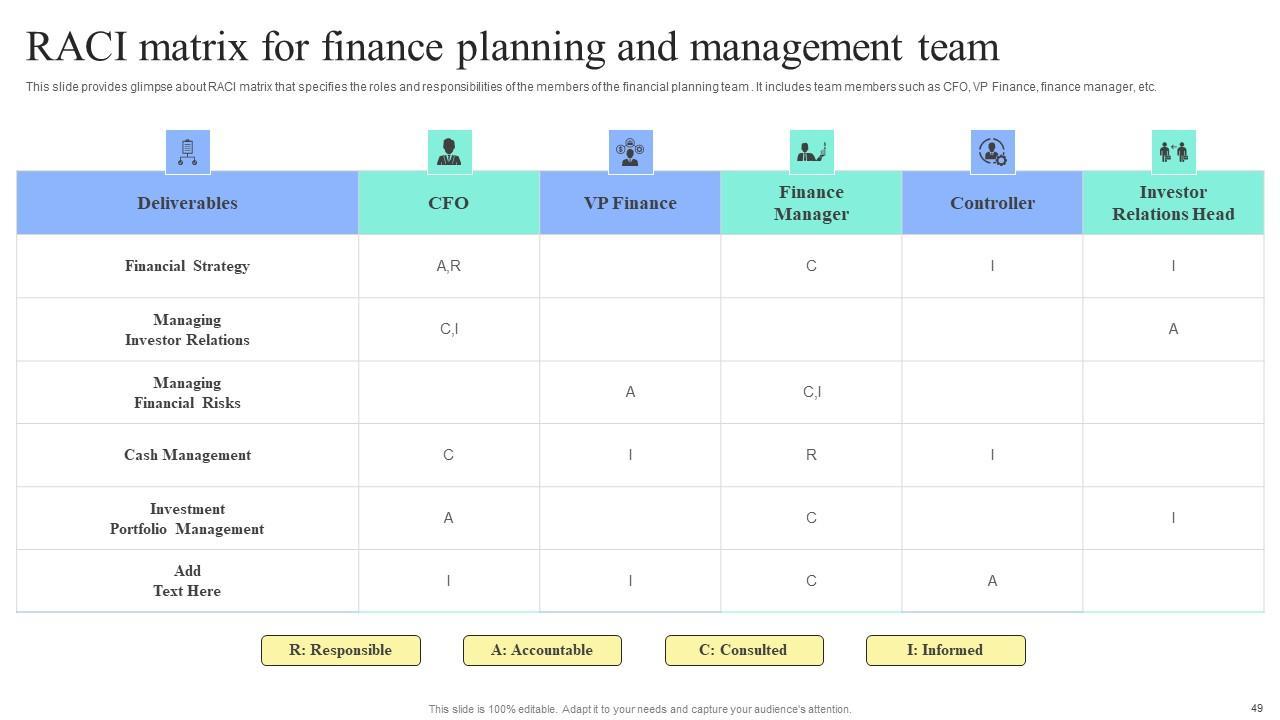Viewport: 1280px width, 720px height.
Task: Select the A: Accountable legend box
Action: pos(542,650)
